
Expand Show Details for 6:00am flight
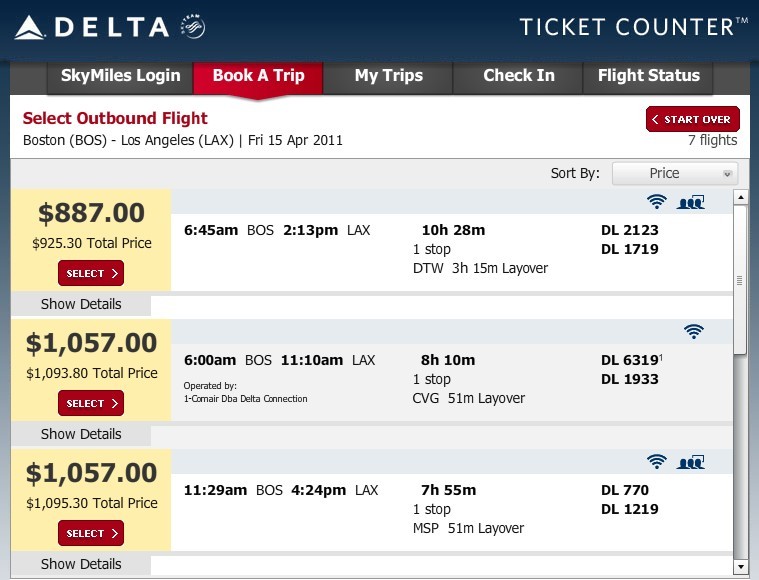pyautogui.click(x=81, y=434)
